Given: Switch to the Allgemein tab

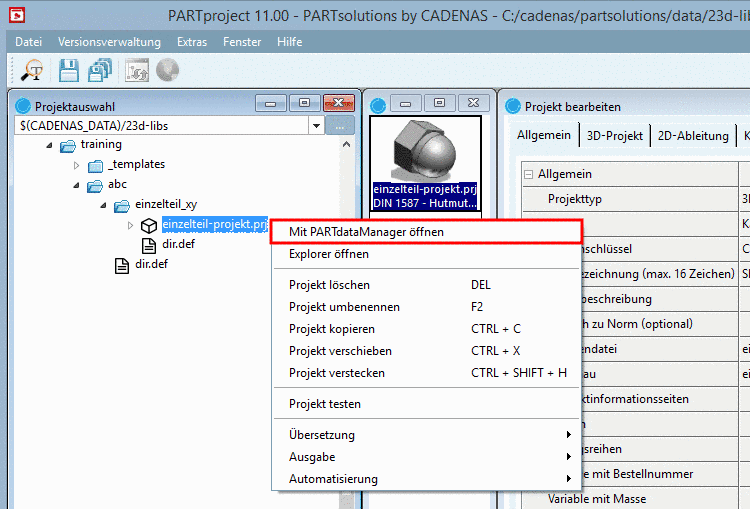Looking at the screenshot, I should pyautogui.click(x=544, y=135).
